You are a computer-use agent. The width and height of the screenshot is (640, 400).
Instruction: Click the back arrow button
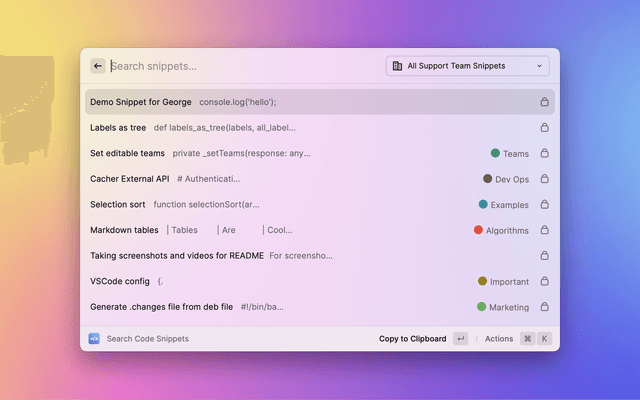coord(98,66)
